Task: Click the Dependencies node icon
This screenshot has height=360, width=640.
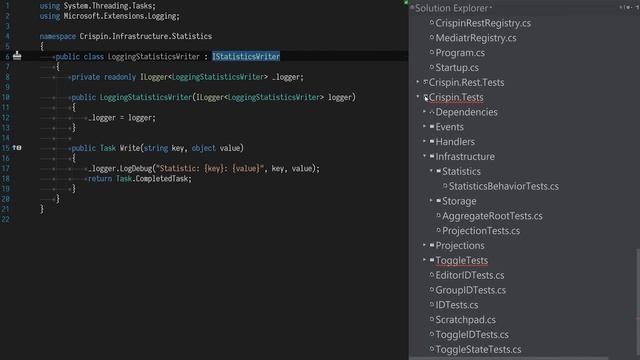Action: click(x=431, y=112)
